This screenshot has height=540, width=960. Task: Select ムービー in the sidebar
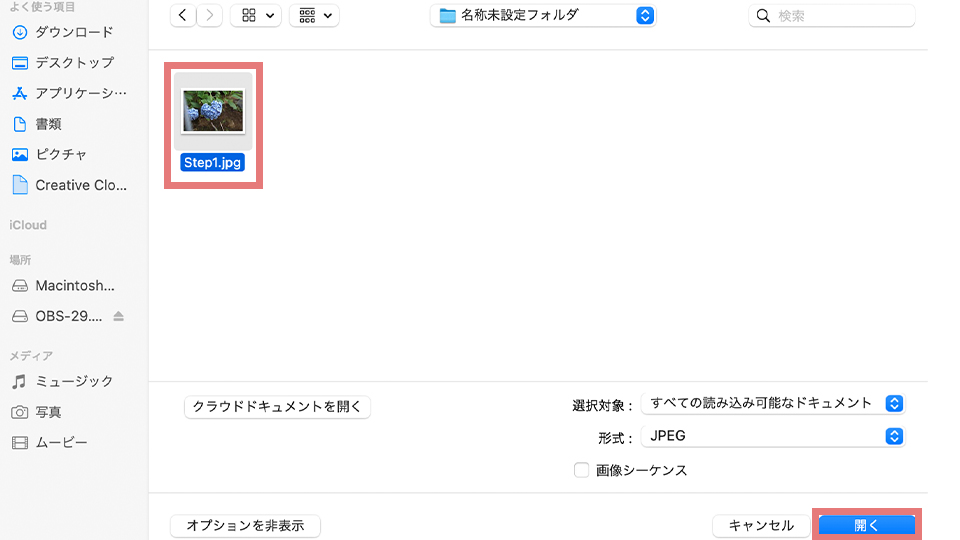[x=50, y=442]
